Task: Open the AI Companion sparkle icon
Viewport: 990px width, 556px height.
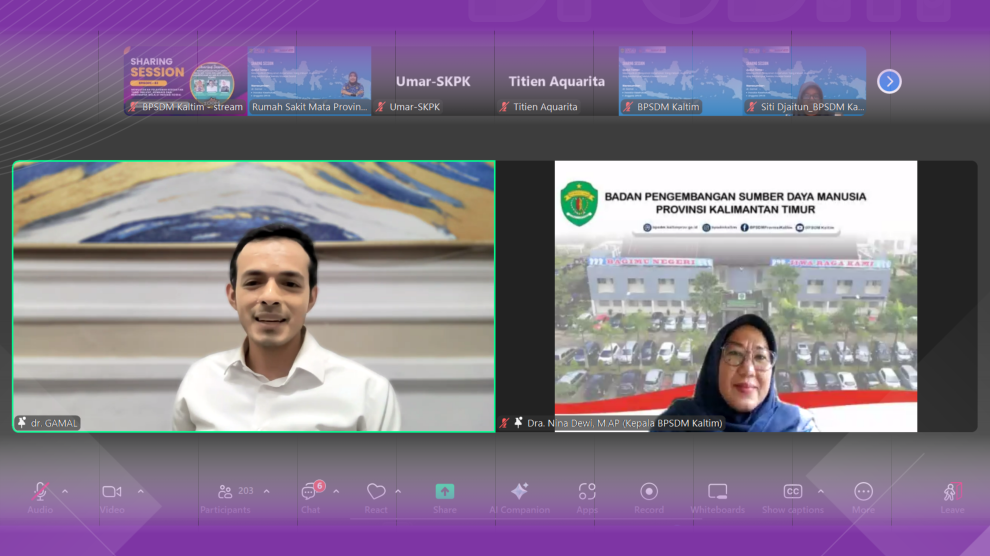Action: (519, 491)
